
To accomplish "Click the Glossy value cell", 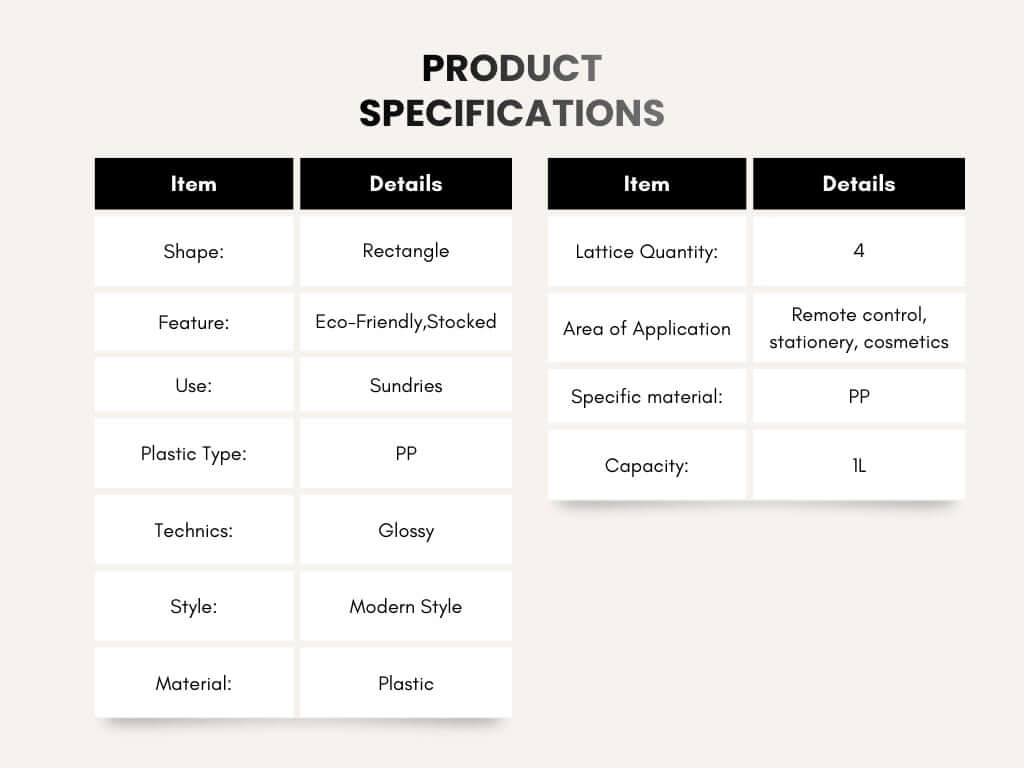I will point(405,530).
